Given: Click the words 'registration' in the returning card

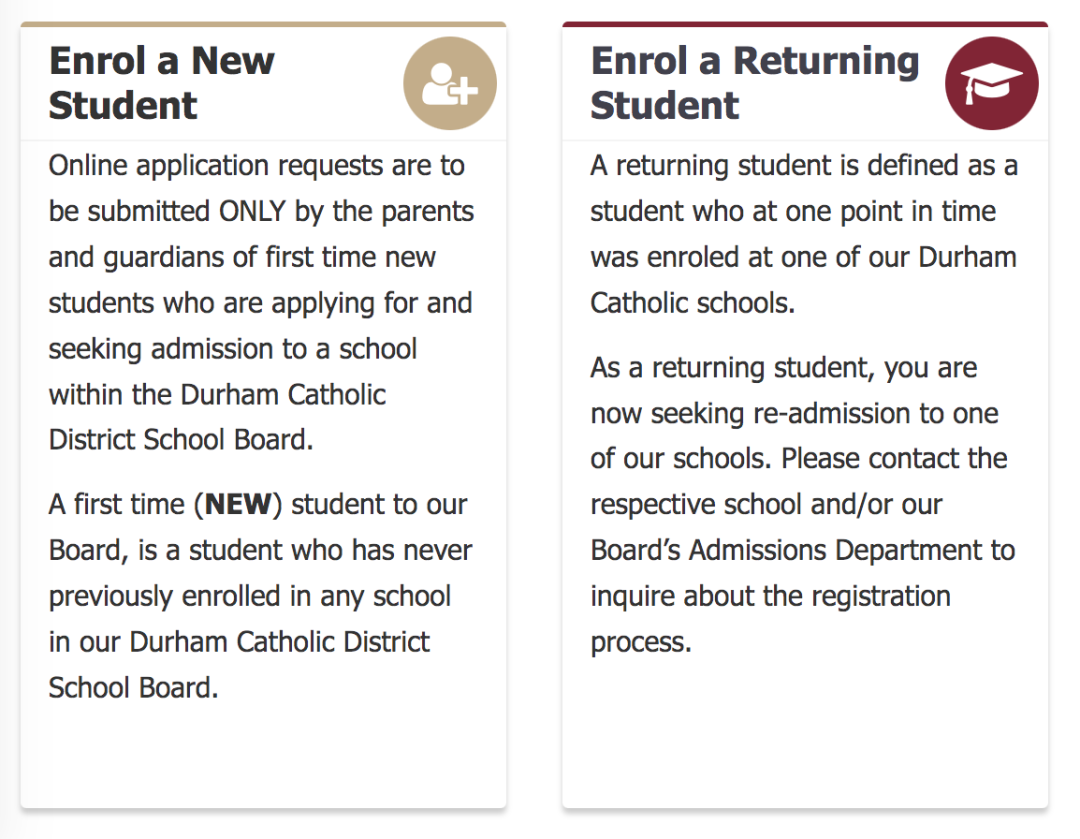Looking at the screenshot, I should (x=881, y=597).
